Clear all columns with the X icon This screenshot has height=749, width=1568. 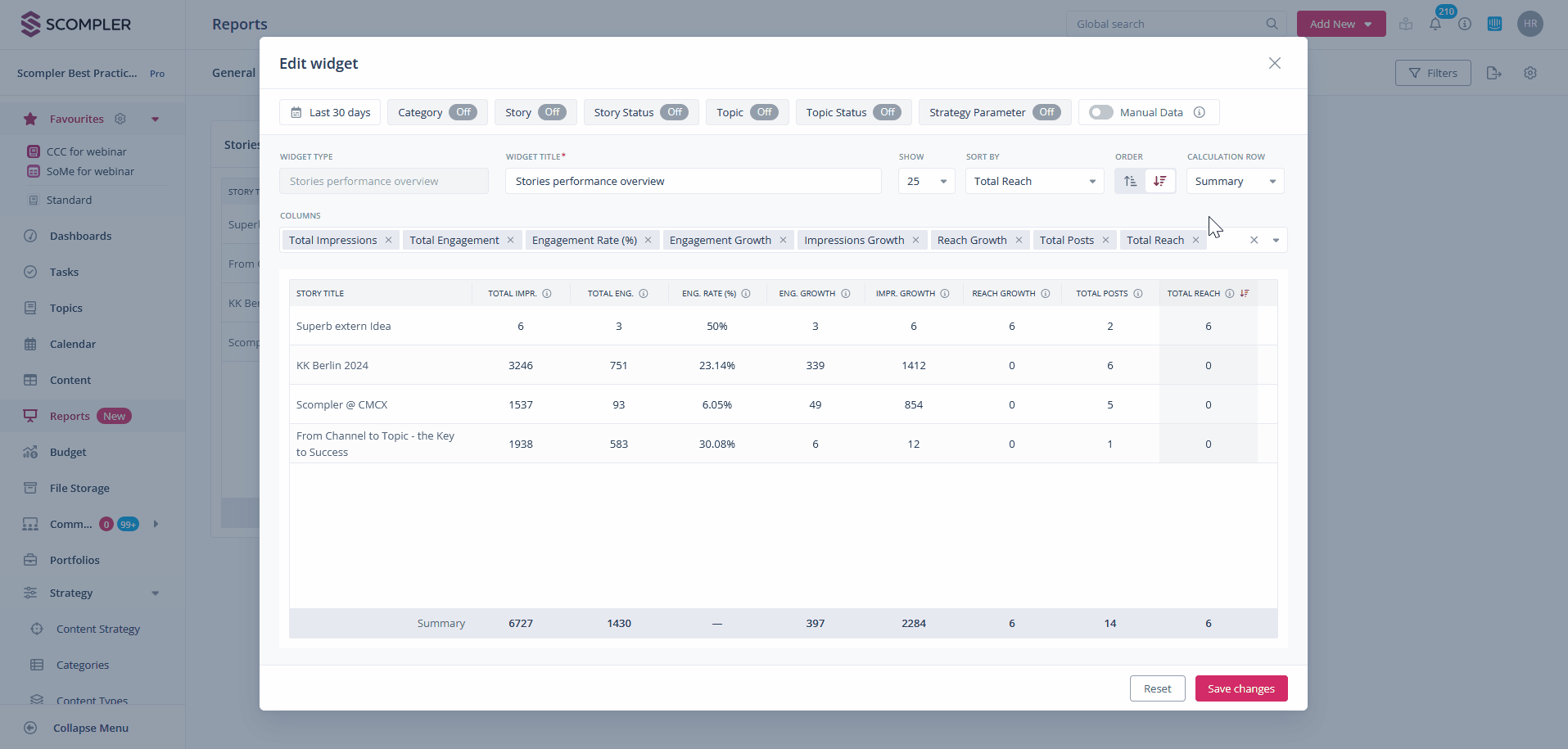pos(1254,240)
